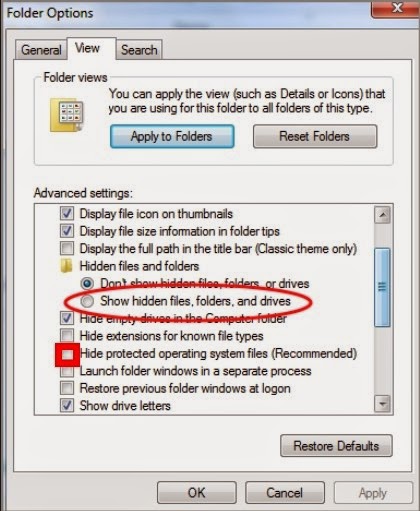Uncheck Show drive letters
Viewport: 420px width, 511px height.
click(67, 405)
